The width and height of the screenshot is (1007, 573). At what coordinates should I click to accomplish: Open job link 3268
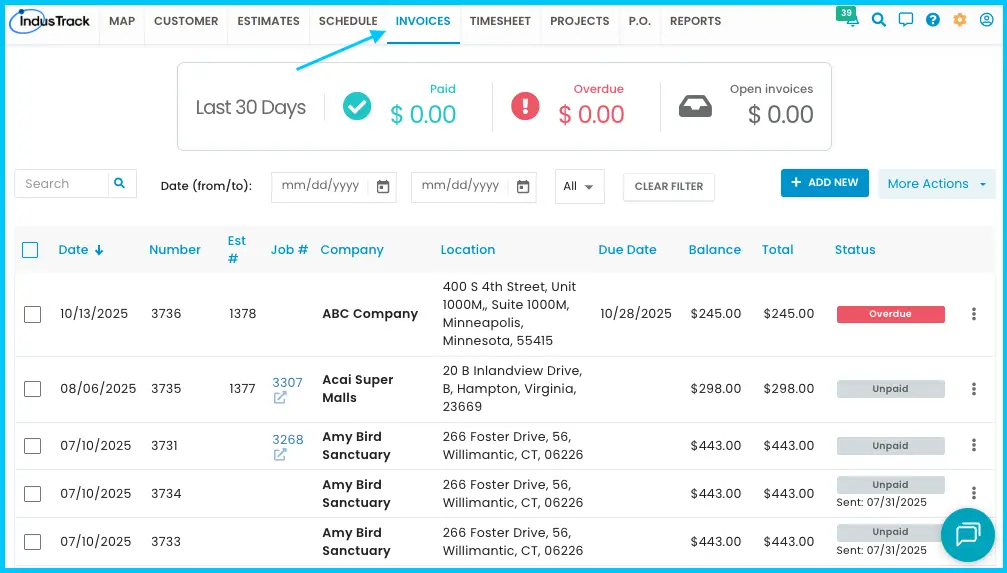[x=287, y=440]
